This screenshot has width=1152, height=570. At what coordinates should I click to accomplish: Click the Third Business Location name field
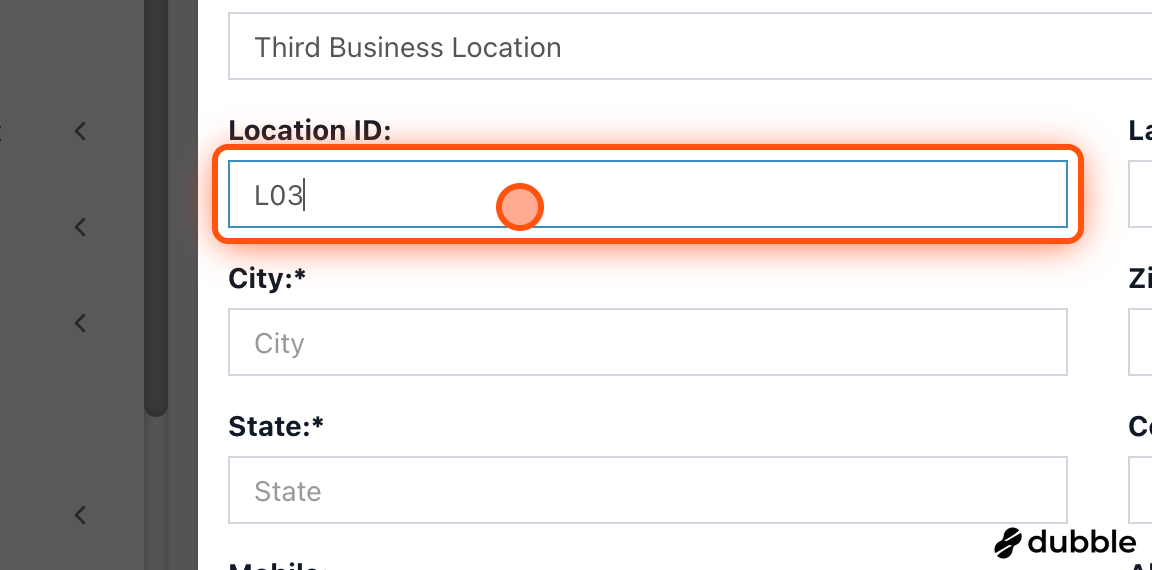coord(690,46)
